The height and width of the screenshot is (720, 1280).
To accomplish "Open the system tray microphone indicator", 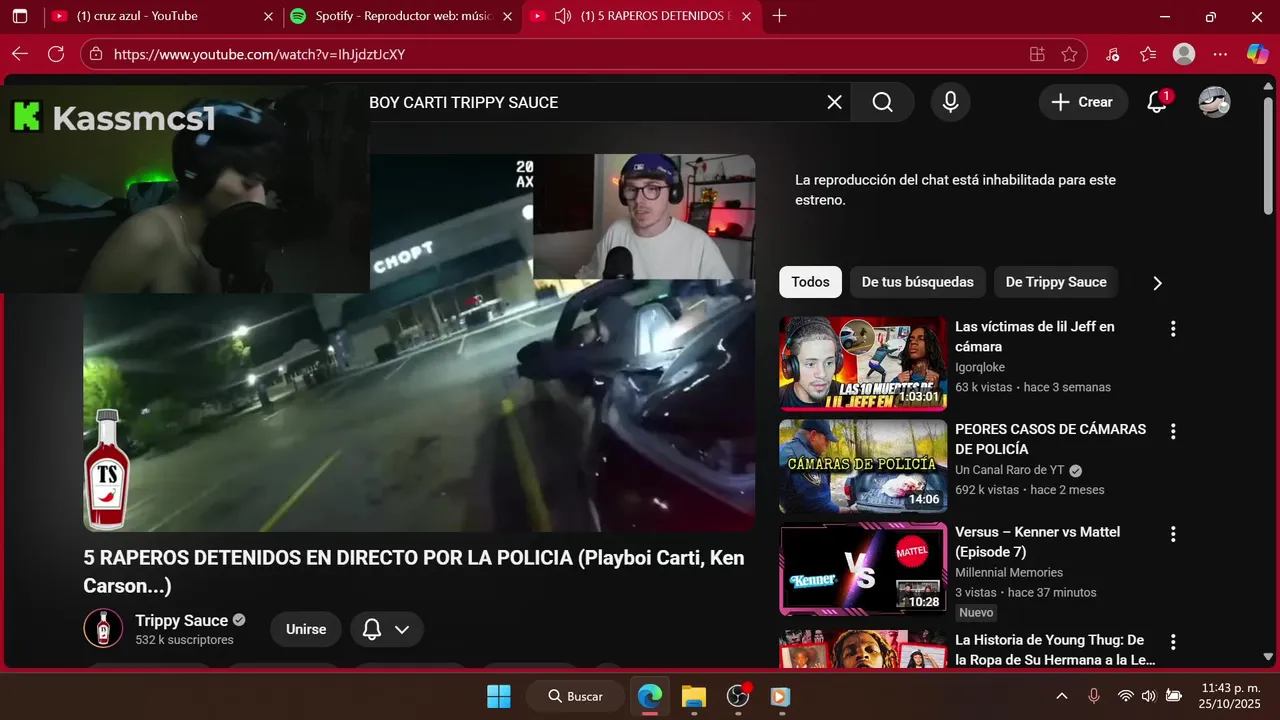I will click(x=1094, y=696).
